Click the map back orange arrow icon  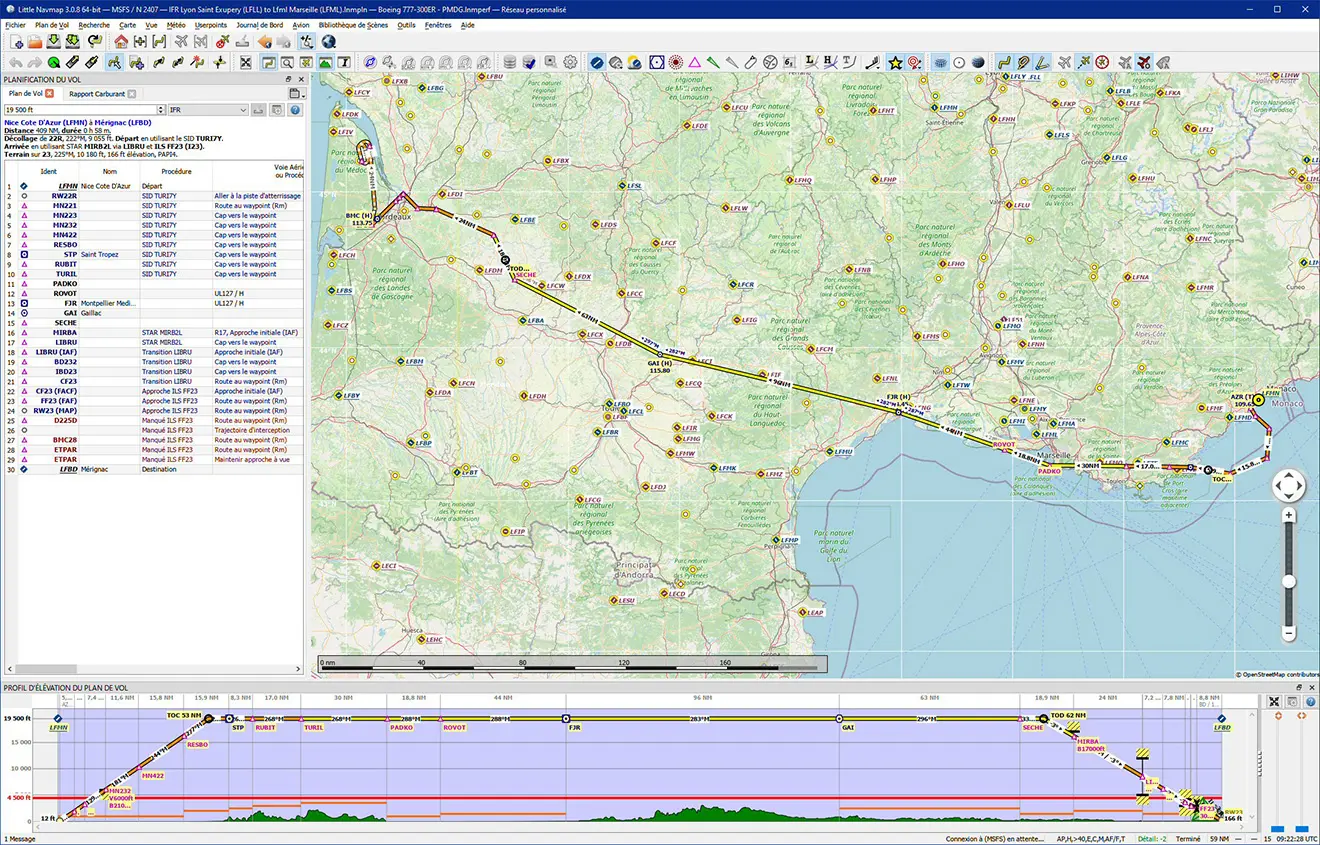(264, 41)
